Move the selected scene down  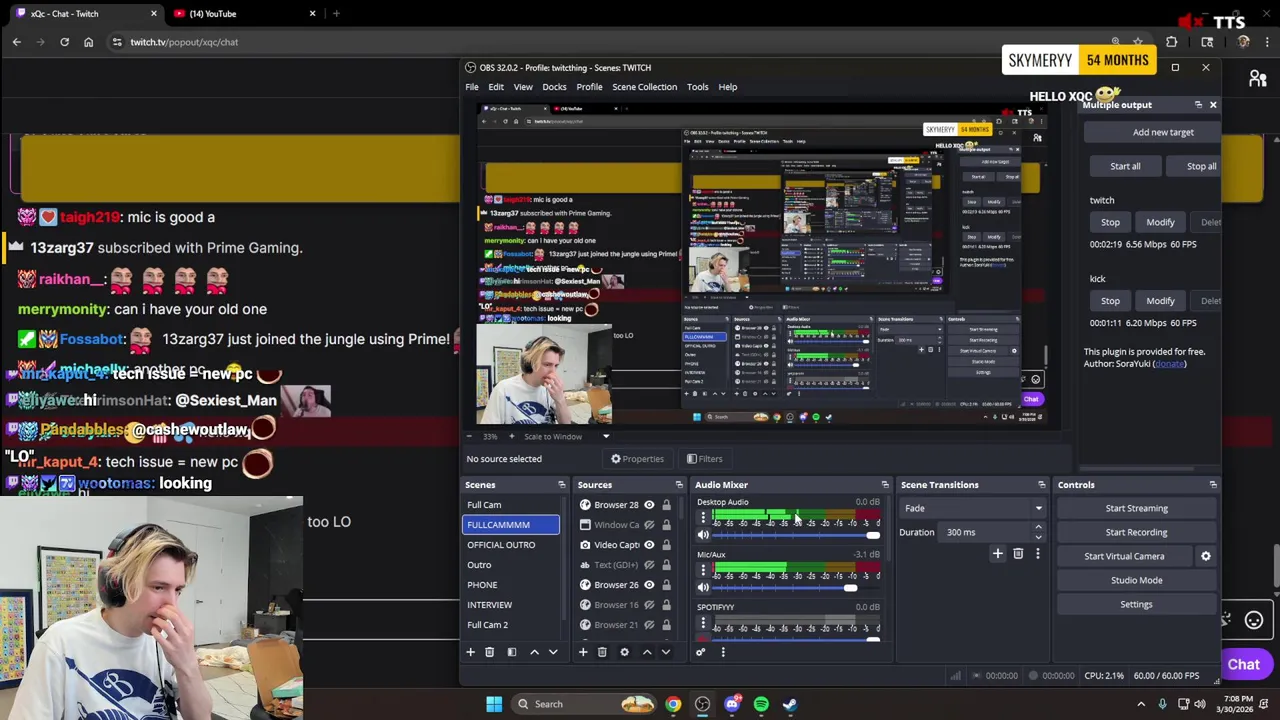pos(553,652)
